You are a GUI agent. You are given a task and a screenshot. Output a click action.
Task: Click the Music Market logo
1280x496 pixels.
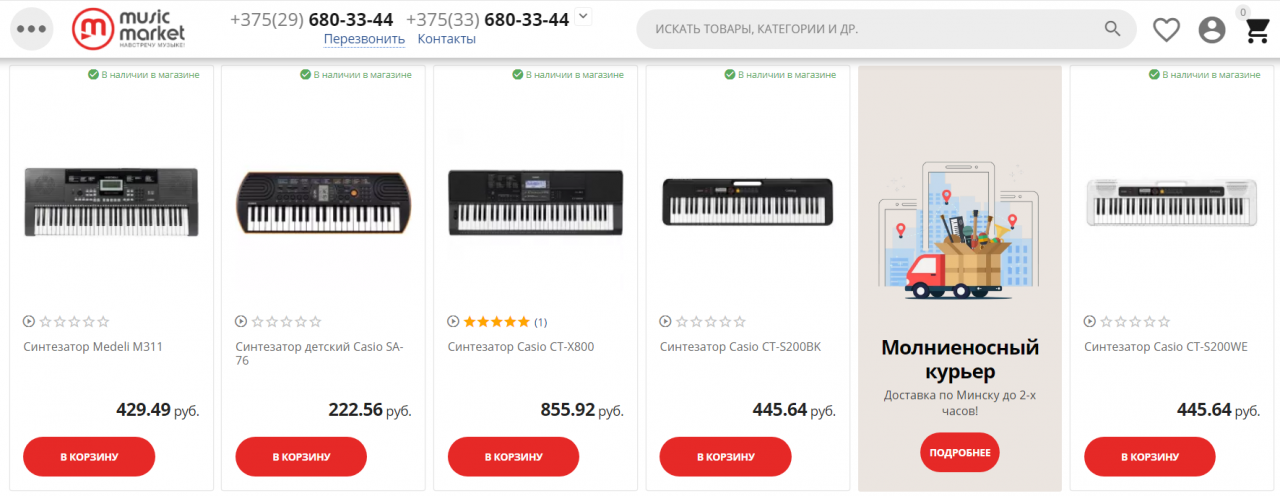click(129, 29)
